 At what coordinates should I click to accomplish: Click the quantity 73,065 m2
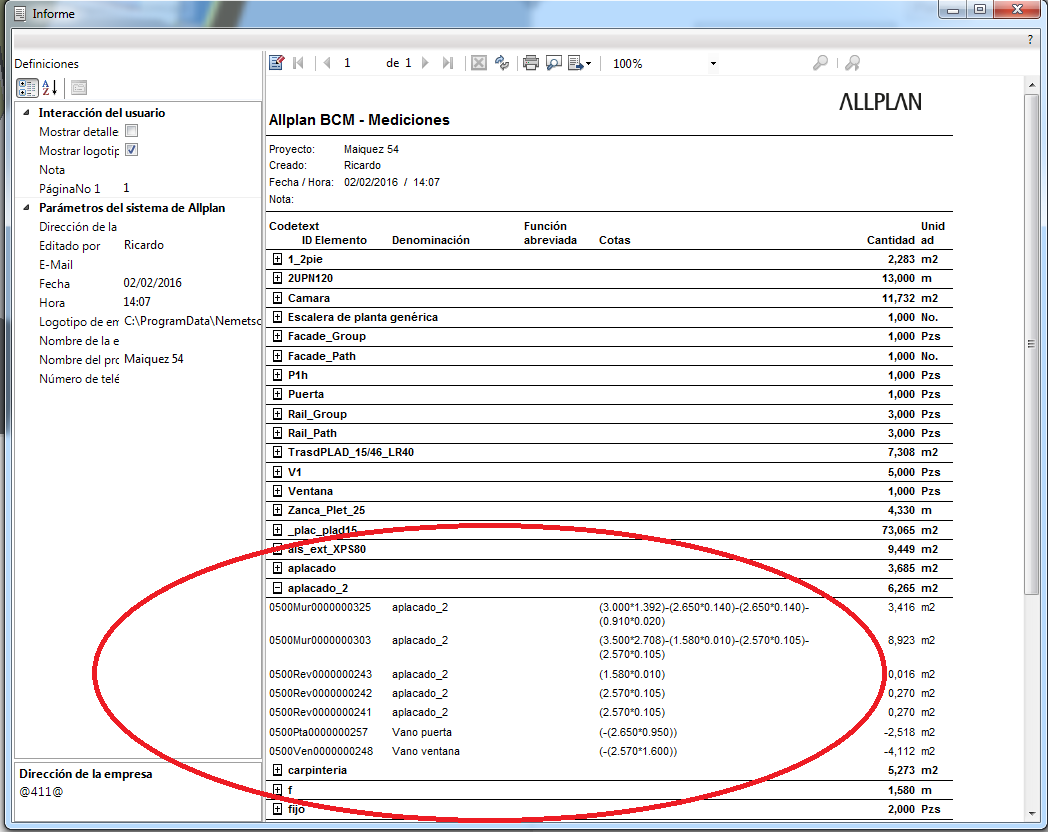click(910, 530)
